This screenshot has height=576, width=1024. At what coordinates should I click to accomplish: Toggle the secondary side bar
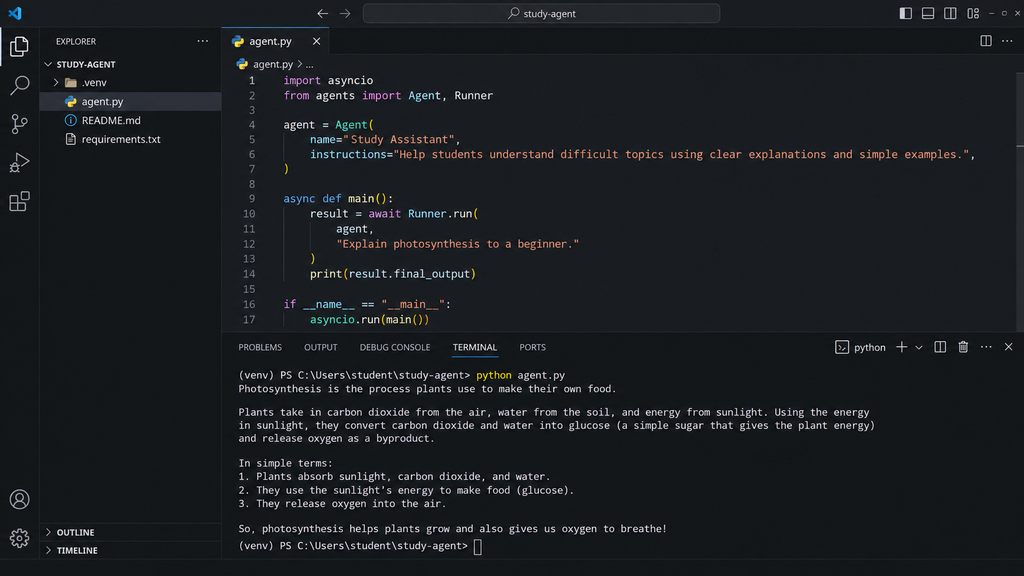pos(950,13)
